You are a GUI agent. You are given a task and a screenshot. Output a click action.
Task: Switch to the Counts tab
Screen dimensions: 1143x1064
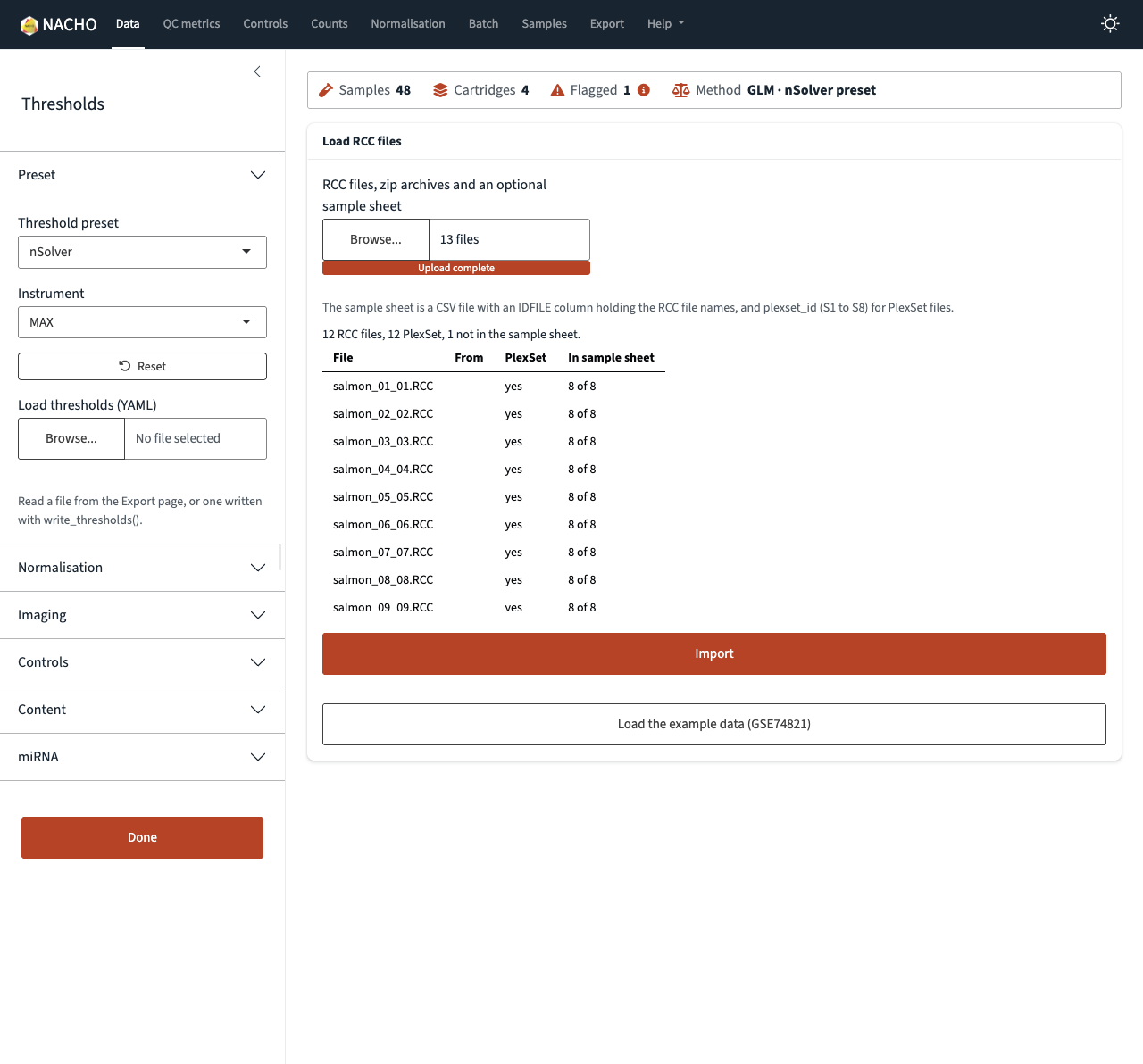point(330,24)
